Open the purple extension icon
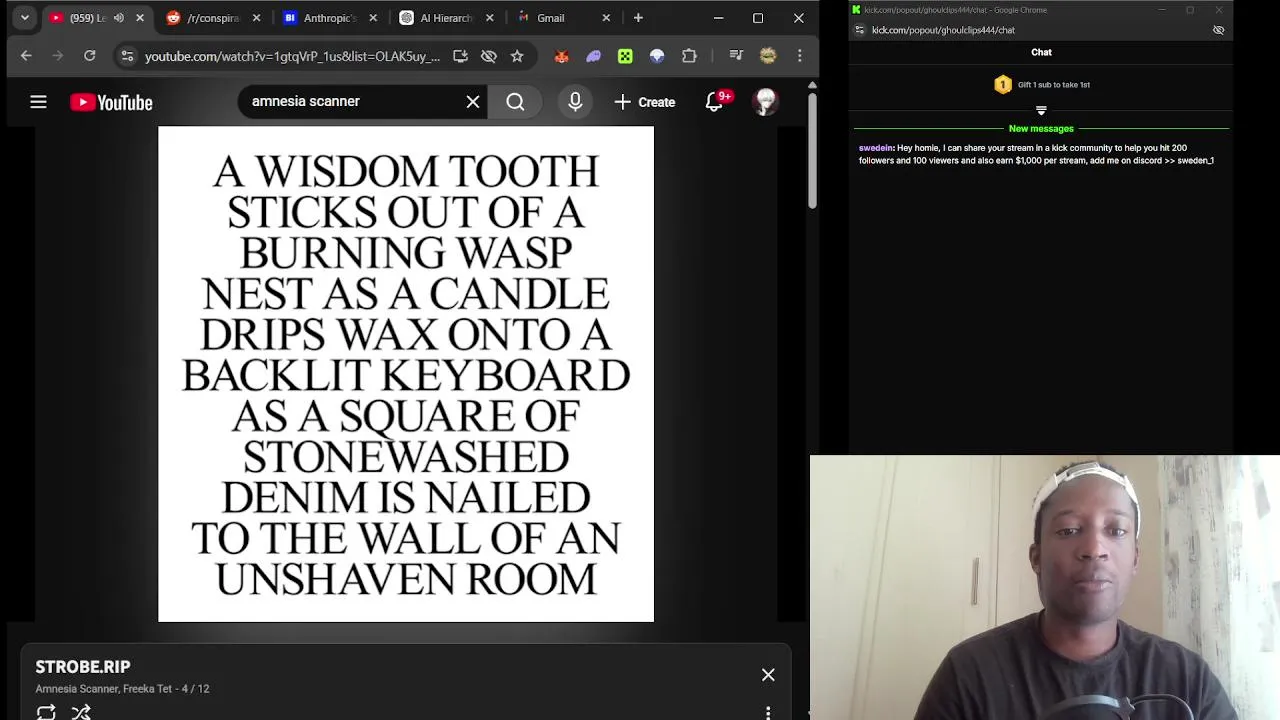This screenshot has width=1280, height=720. click(x=593, y=56)
